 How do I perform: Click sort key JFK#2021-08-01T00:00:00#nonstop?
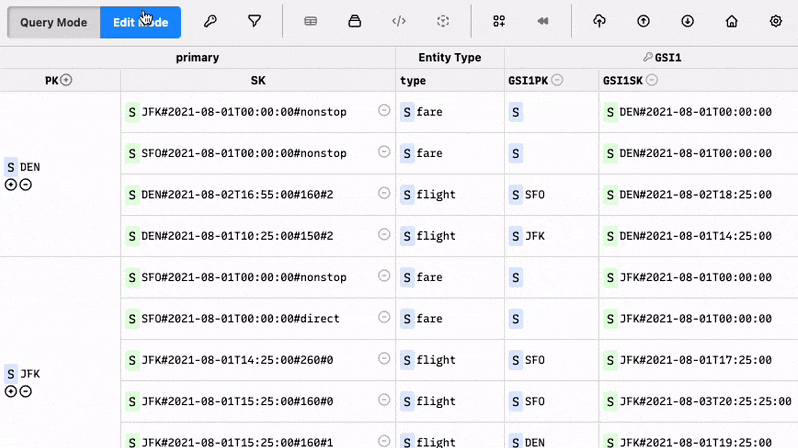click(x=244, y=112)
